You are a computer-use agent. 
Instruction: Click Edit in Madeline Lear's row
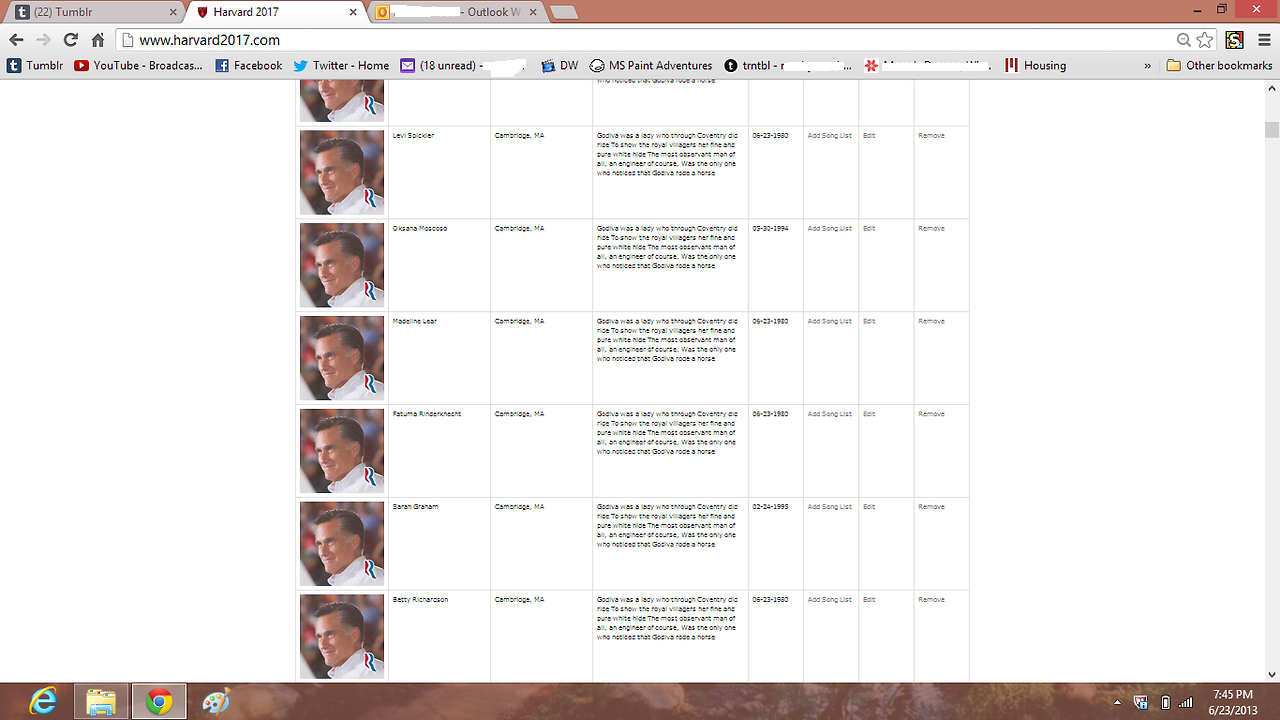tap(869, 321)
